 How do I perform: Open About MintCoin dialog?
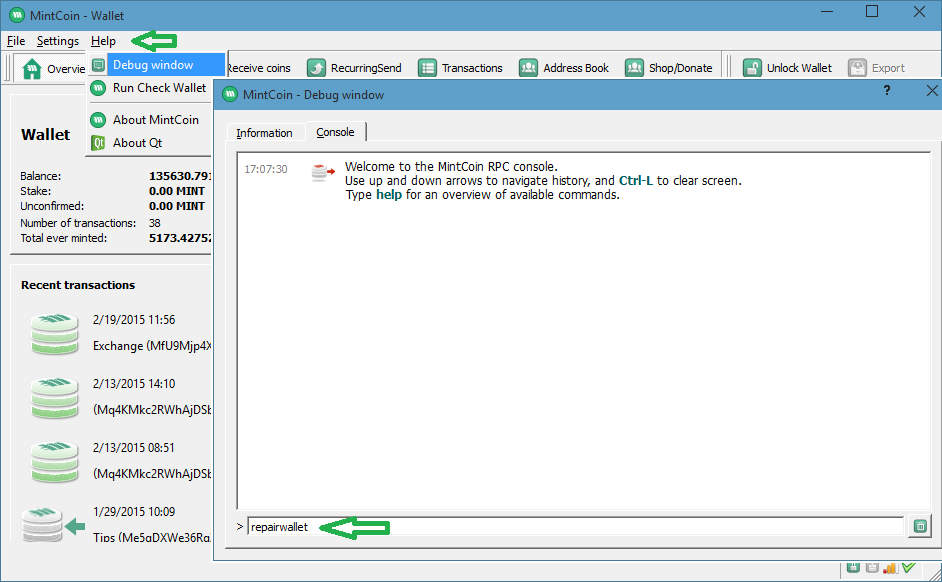pos(150,120)
